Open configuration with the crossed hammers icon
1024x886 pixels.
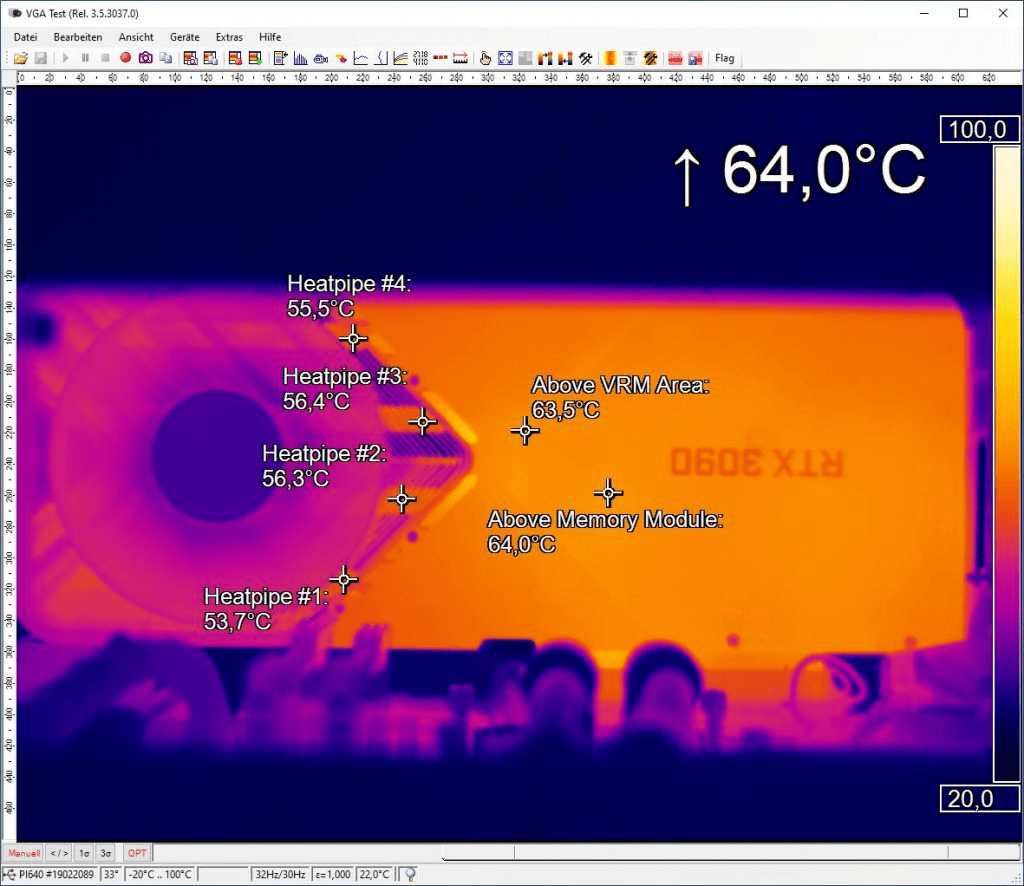click(x=586, y=58)
